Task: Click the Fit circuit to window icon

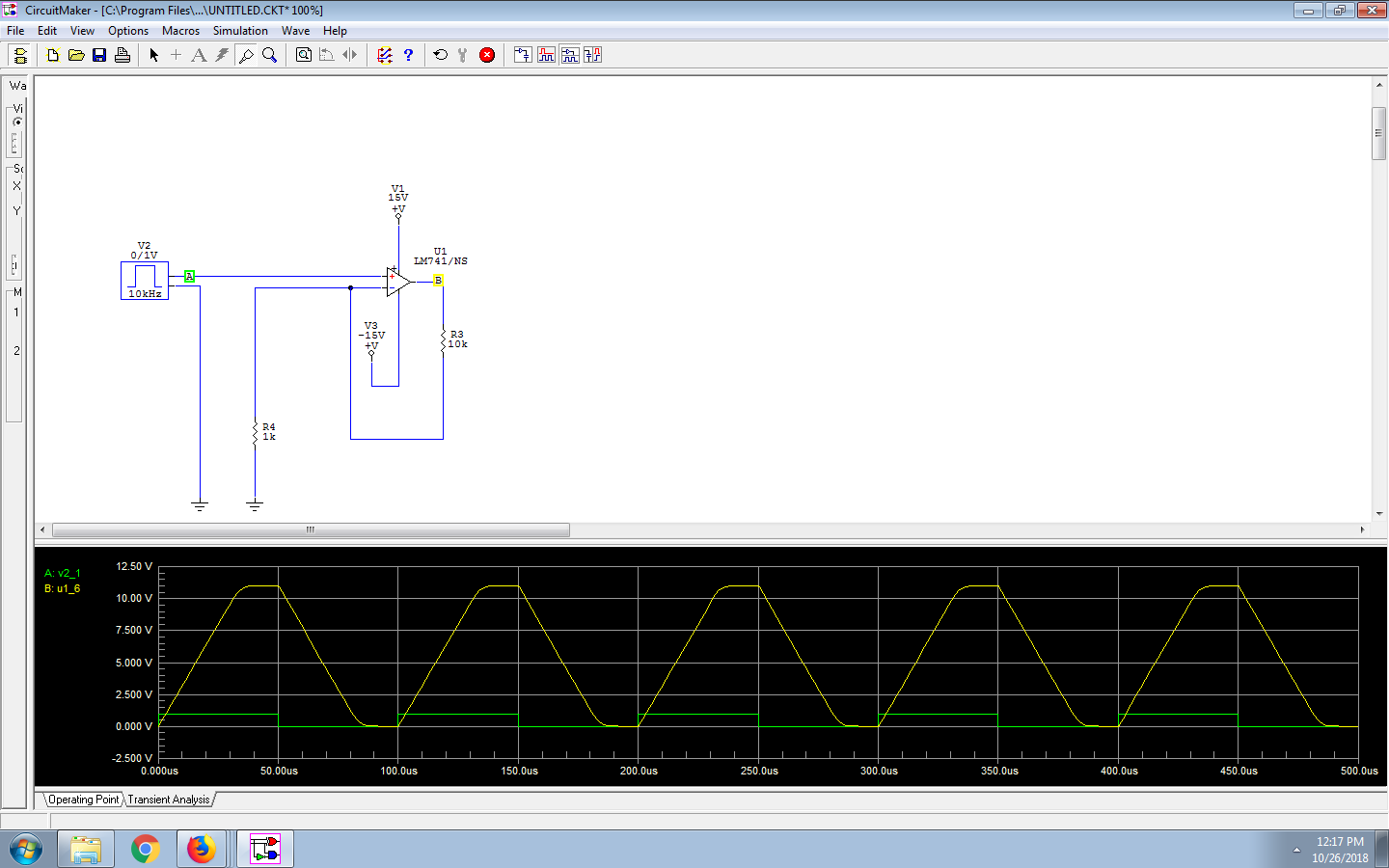Action: coord(304,55)
